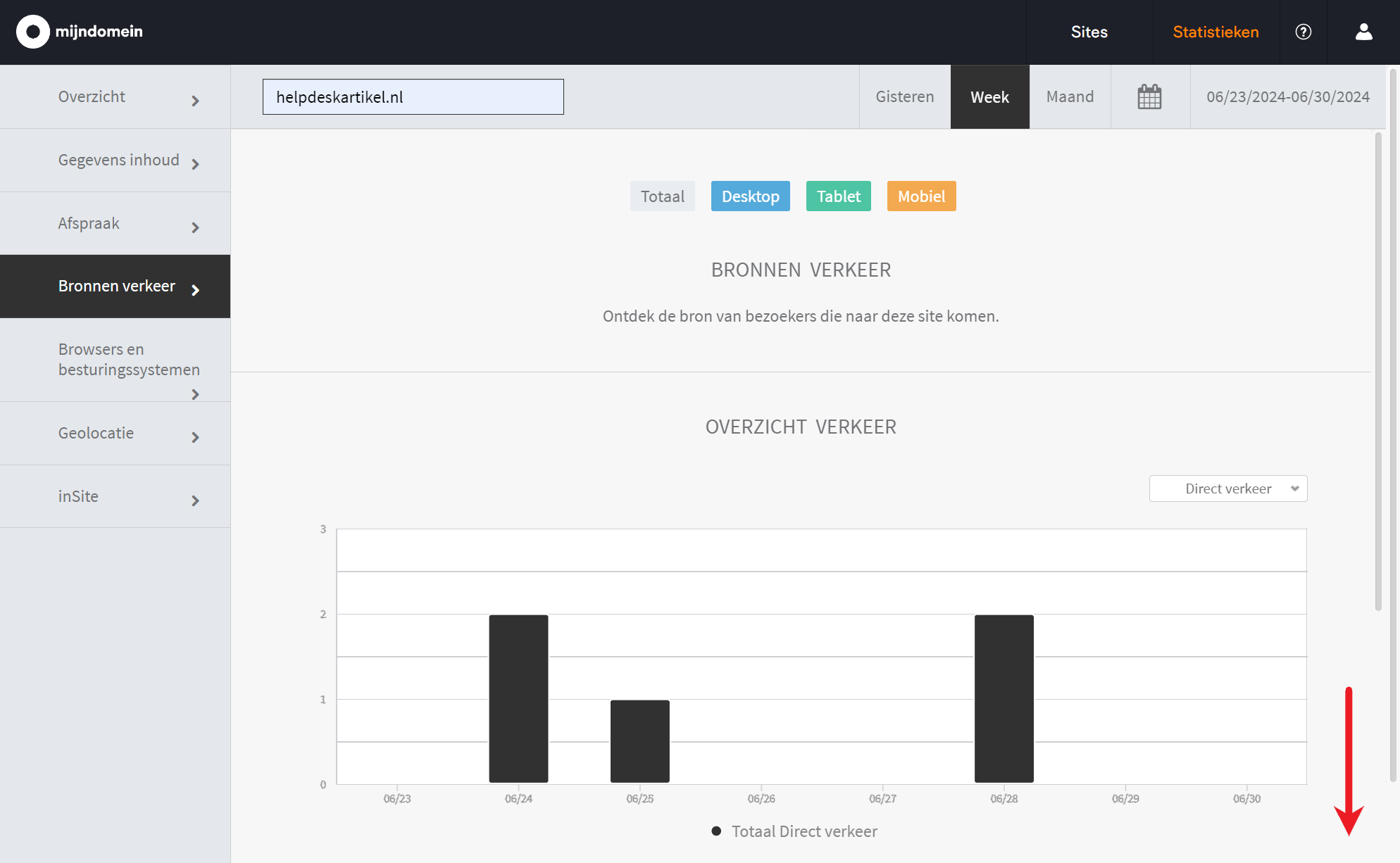The width and height of the screenshot is (1400, 863).
Task: Click the helpdeskartikel.nl domain field
Action: pyautogui.click(x=413, y=97)
